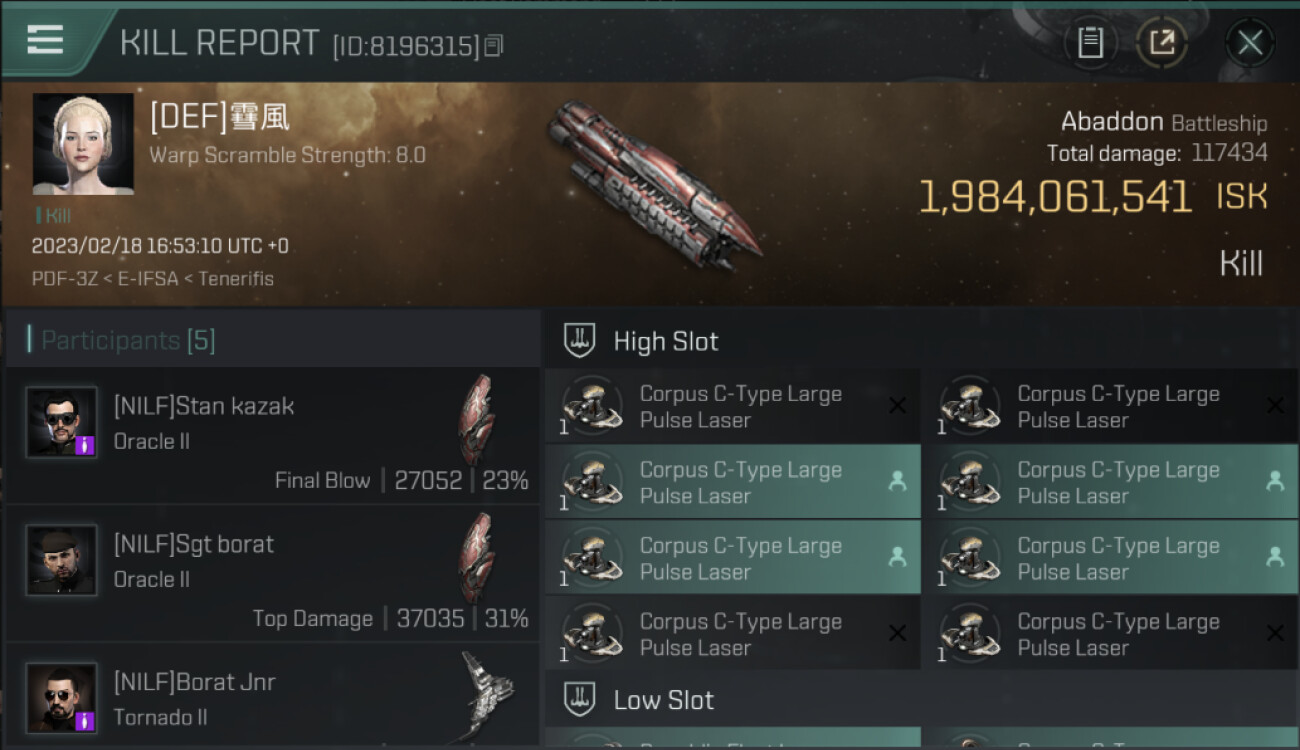
Task: Click the PDF-3Z system location link
Action: point(63,278)
